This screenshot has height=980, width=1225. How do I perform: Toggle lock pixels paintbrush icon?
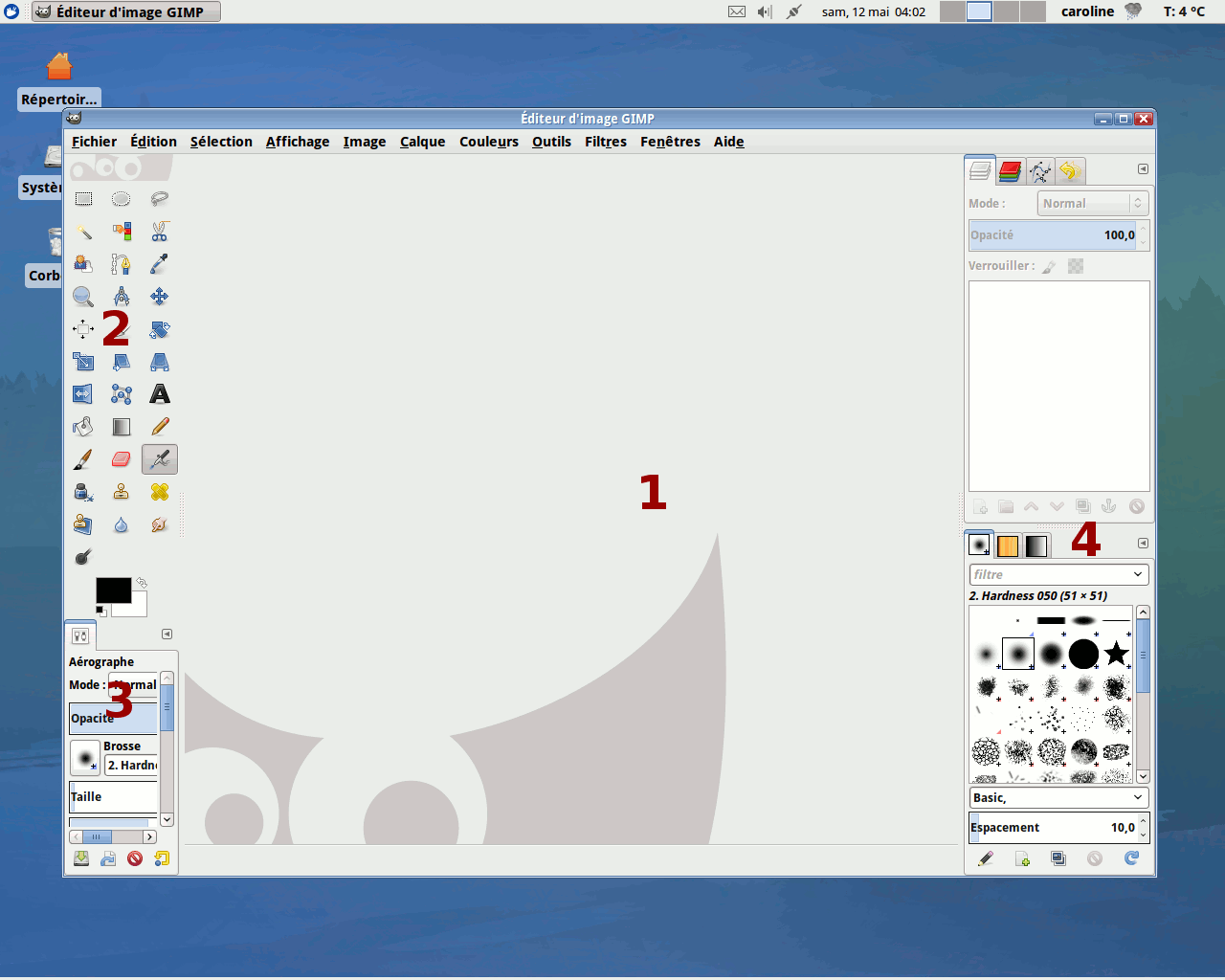1049,267
